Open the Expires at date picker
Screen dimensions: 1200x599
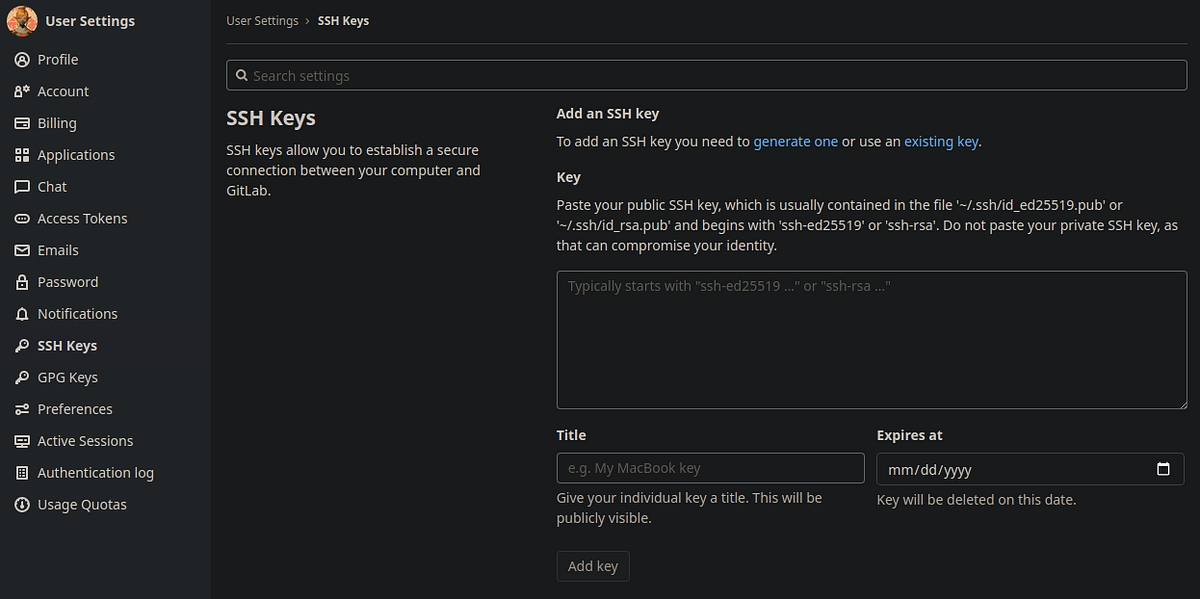tap(1163, 468)
